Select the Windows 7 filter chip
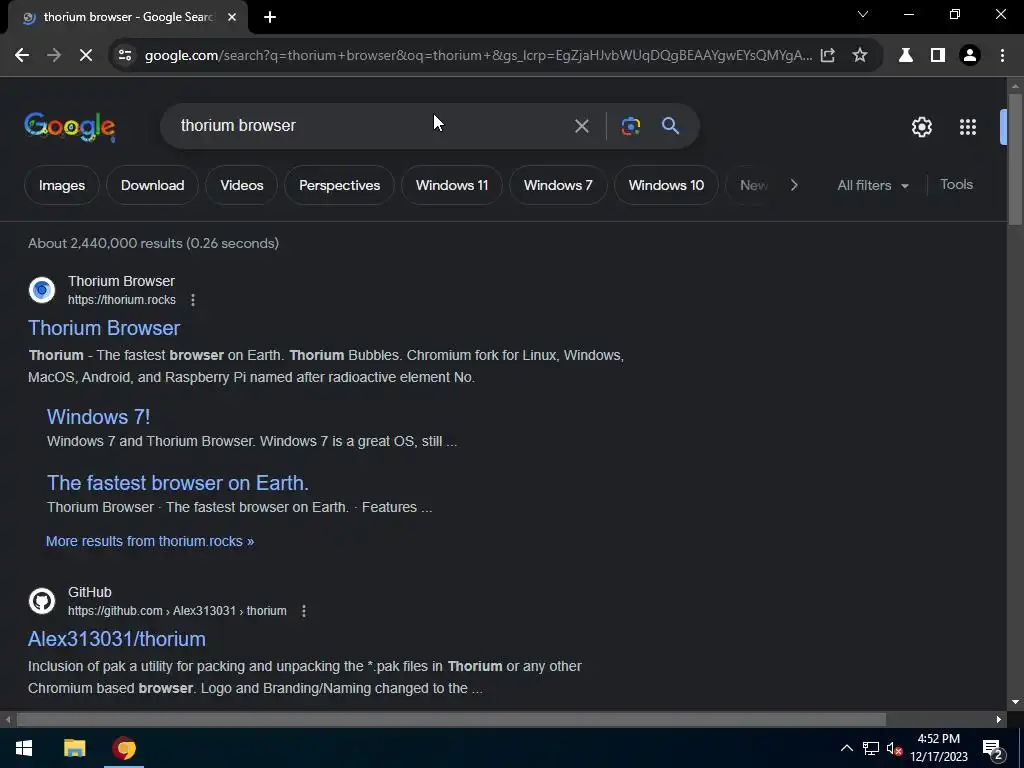This screenshot has height=768, width=1024. 558,185
